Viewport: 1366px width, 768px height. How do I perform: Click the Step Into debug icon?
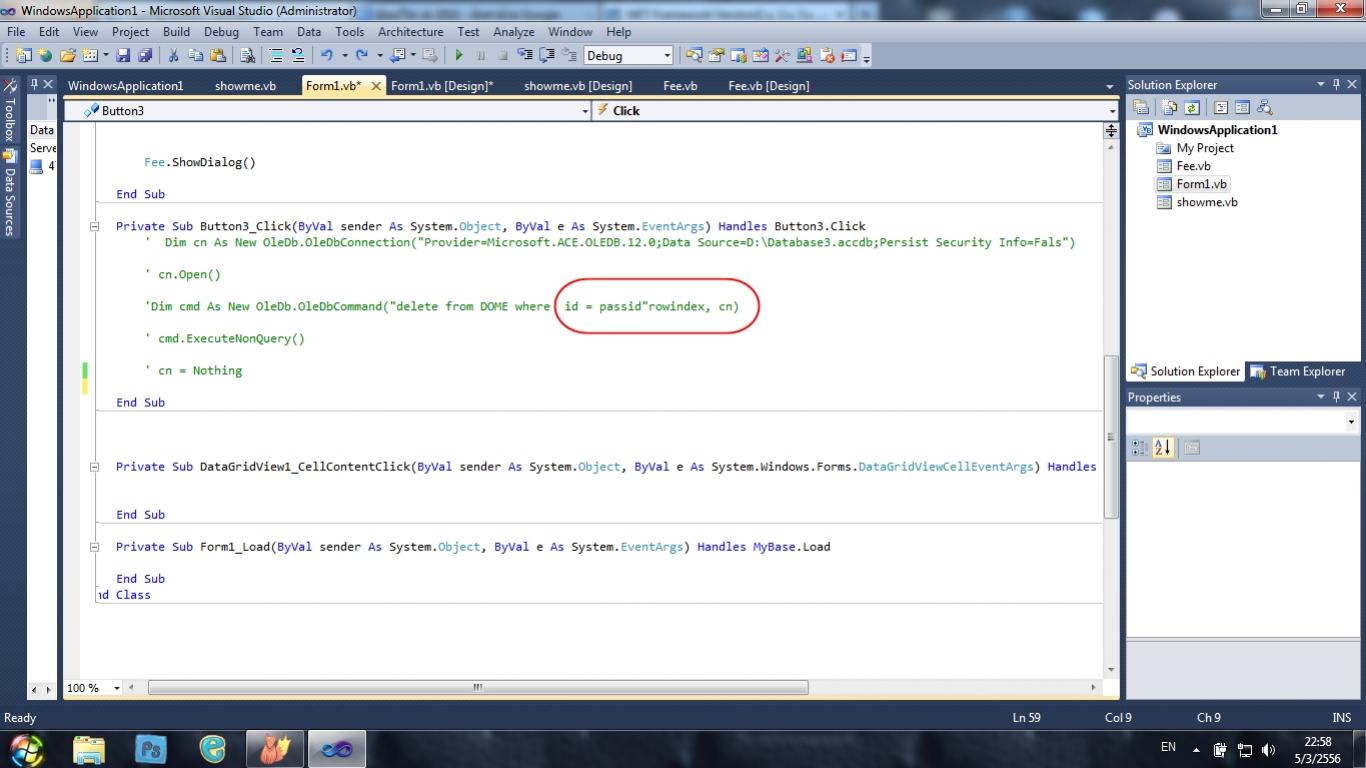pyautogui.click(x=525, y=55)
